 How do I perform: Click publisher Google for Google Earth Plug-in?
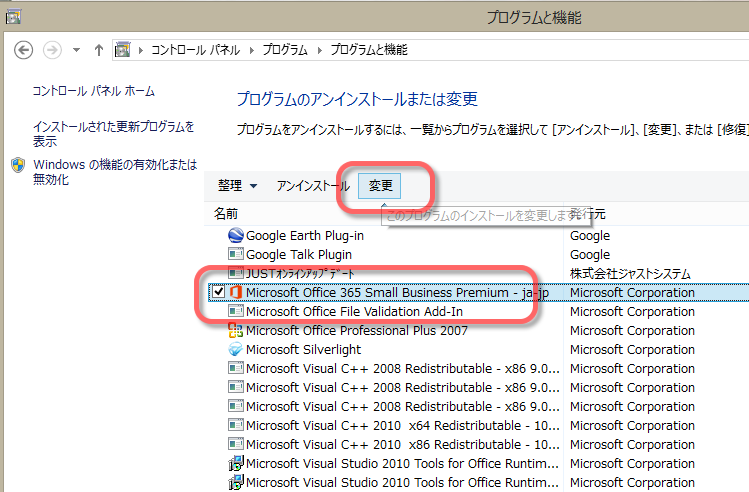590,235
